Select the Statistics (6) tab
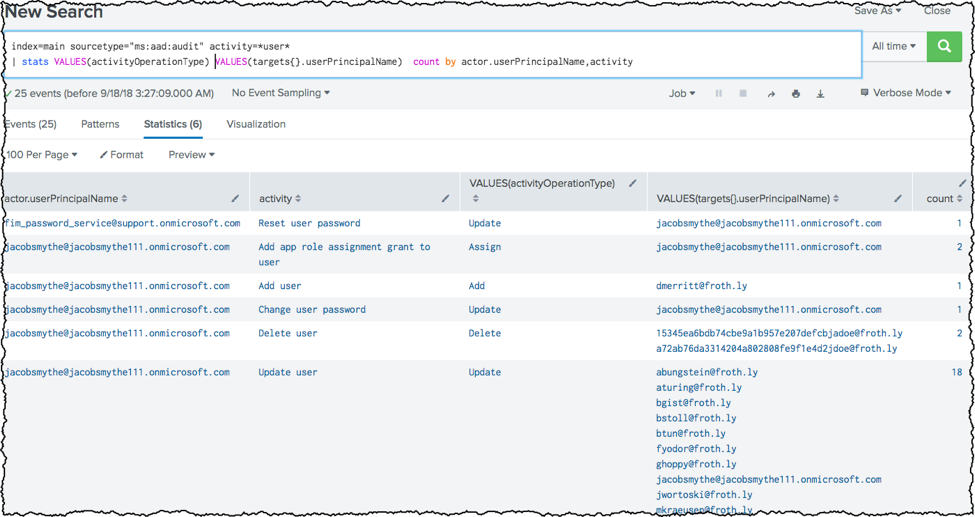The image size is (975, 517). pos(173,124)
